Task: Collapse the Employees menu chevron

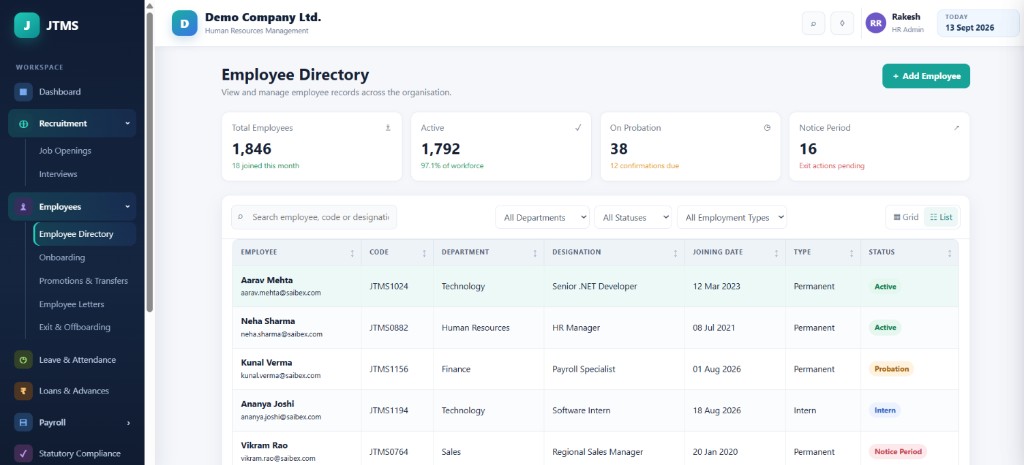Action: coord(127,207)
